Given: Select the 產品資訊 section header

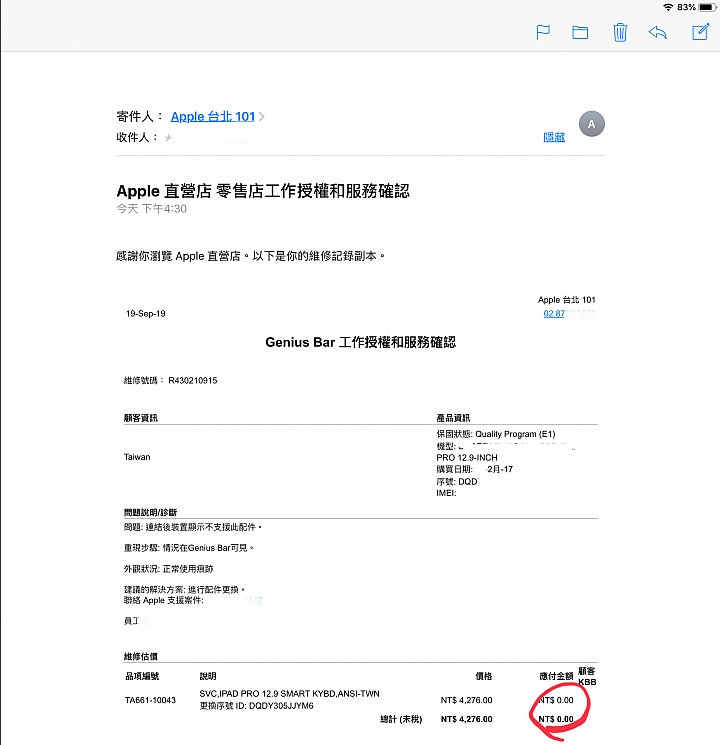Looking at the screenshot, I should [453, 418].
